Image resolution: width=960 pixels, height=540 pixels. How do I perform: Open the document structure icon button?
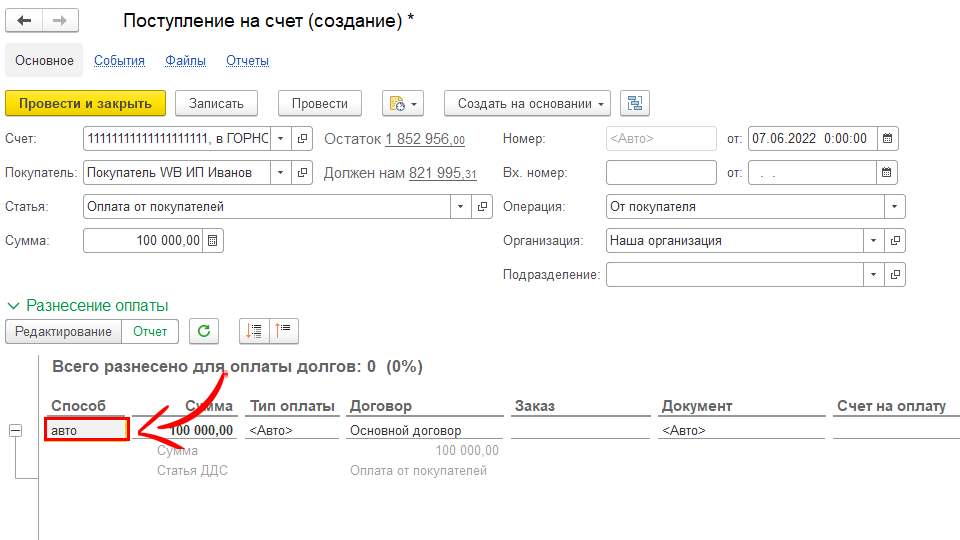point(635,103)
